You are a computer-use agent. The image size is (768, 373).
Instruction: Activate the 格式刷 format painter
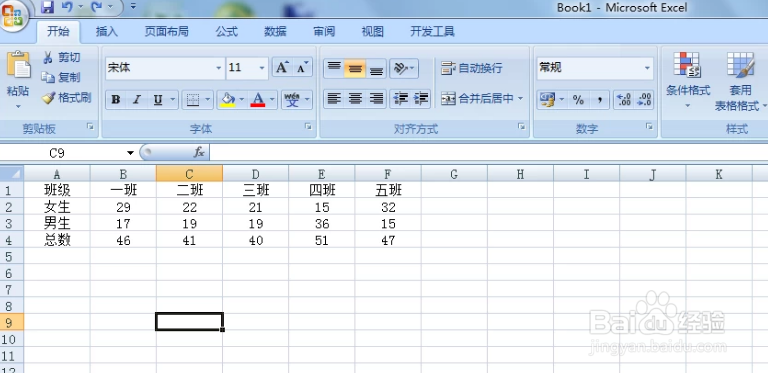coord(67,98)
